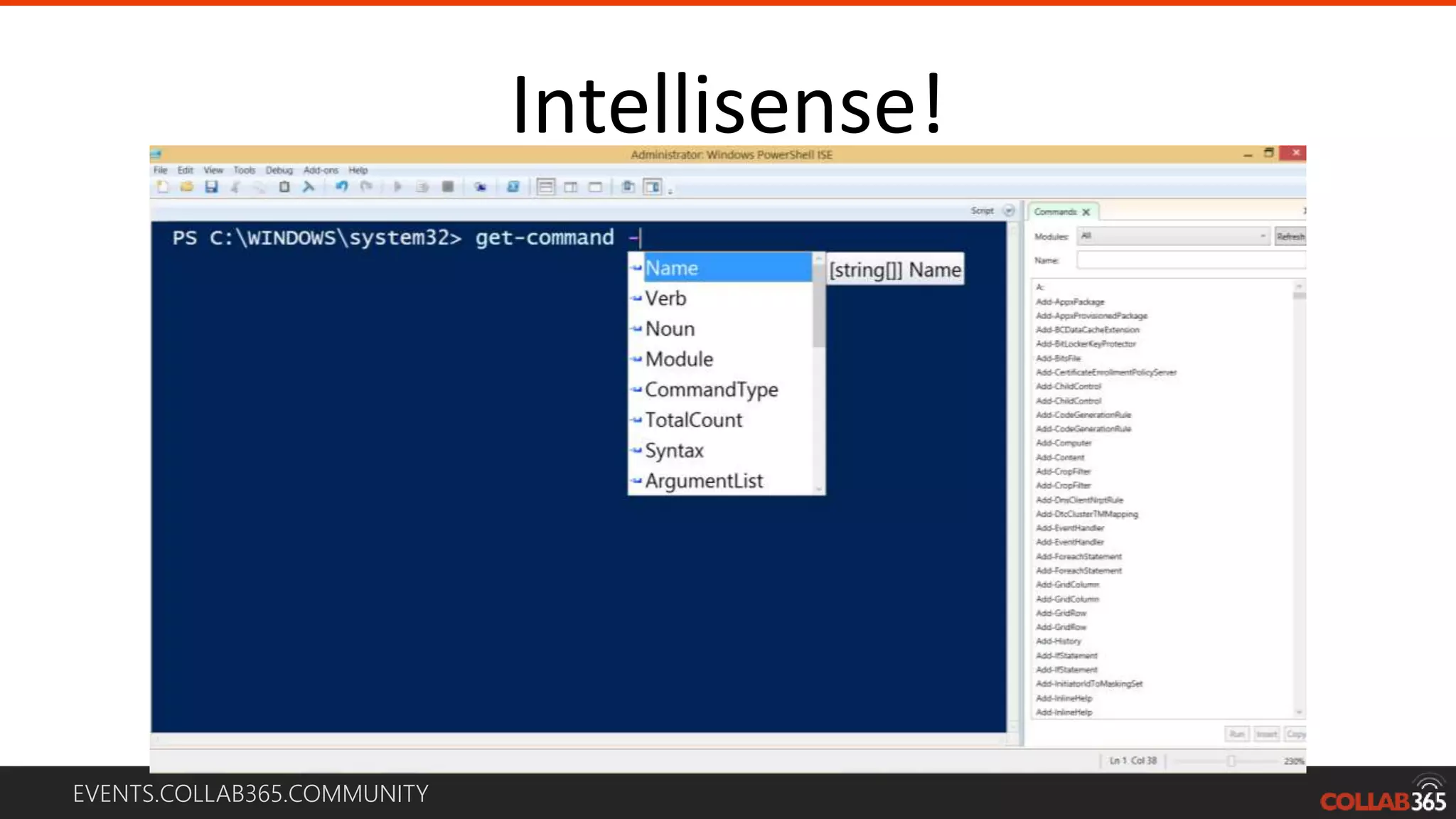This screenshot has width=1456, height=819.
Task: Expand the toolbar overflow arrow
Action: pyautogui.click(x=670, y=191)
